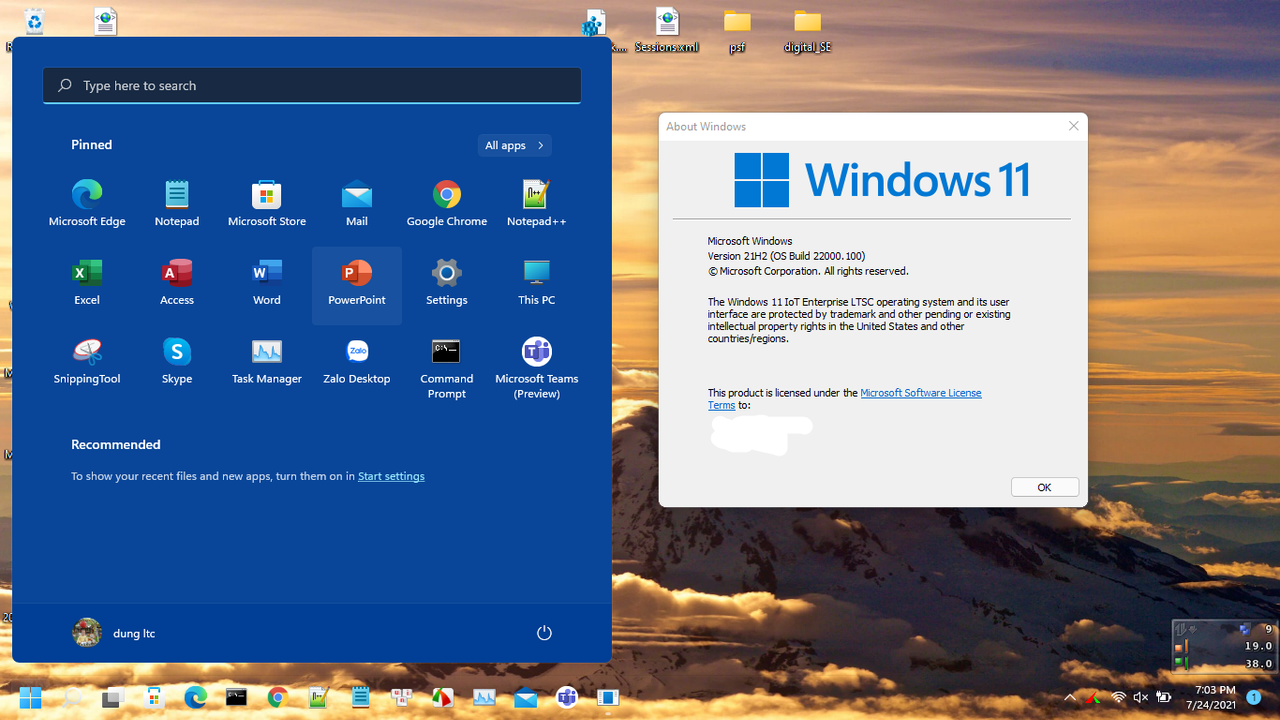1280x720 pixels.
Task: Close the About Windows dialog
Action: pos(1073,126)
